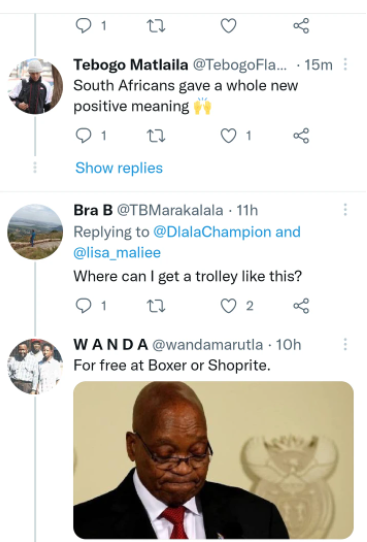Open more options for WANDA's tweet
This screenshot has width=367, height=542.
[345, 344]
